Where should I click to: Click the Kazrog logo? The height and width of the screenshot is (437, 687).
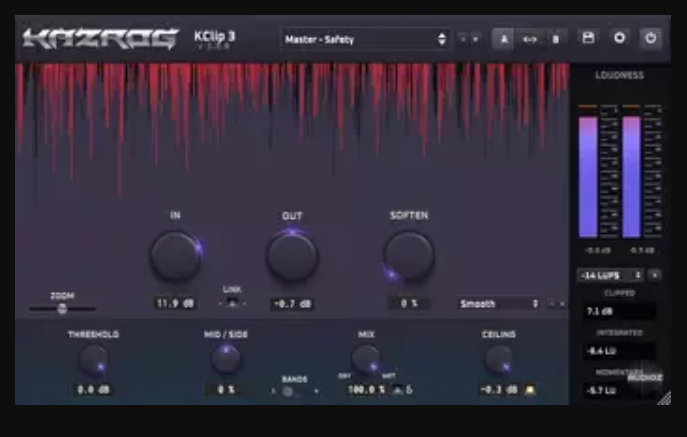point(100,39)
